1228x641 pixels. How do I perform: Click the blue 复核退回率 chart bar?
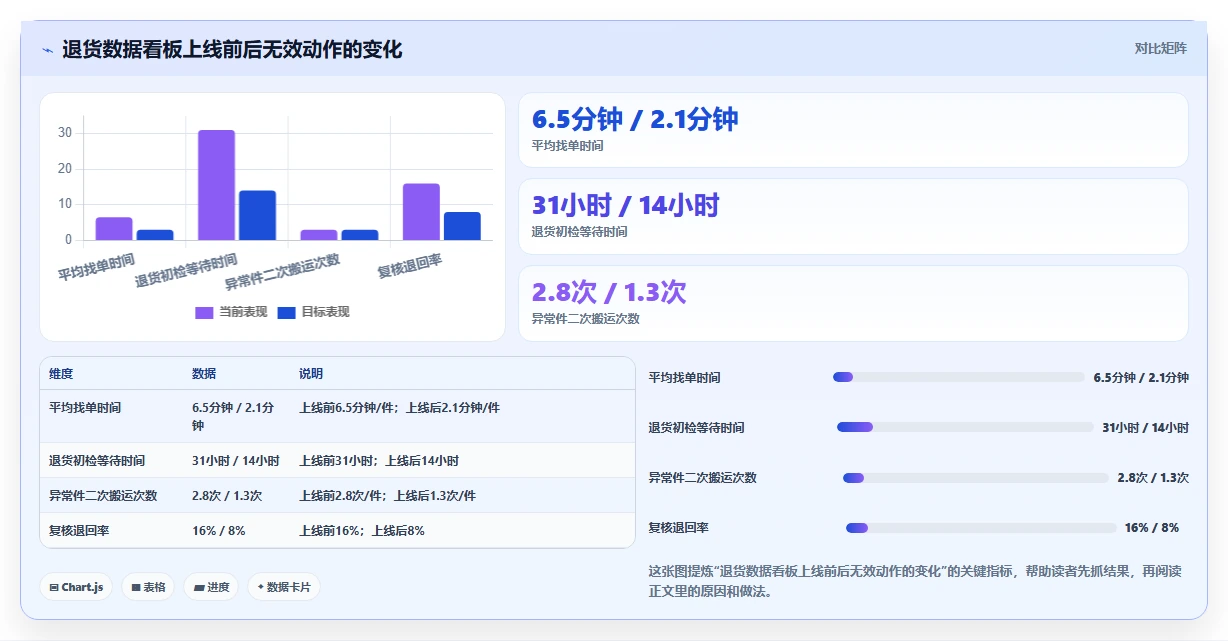pos(462,226)
